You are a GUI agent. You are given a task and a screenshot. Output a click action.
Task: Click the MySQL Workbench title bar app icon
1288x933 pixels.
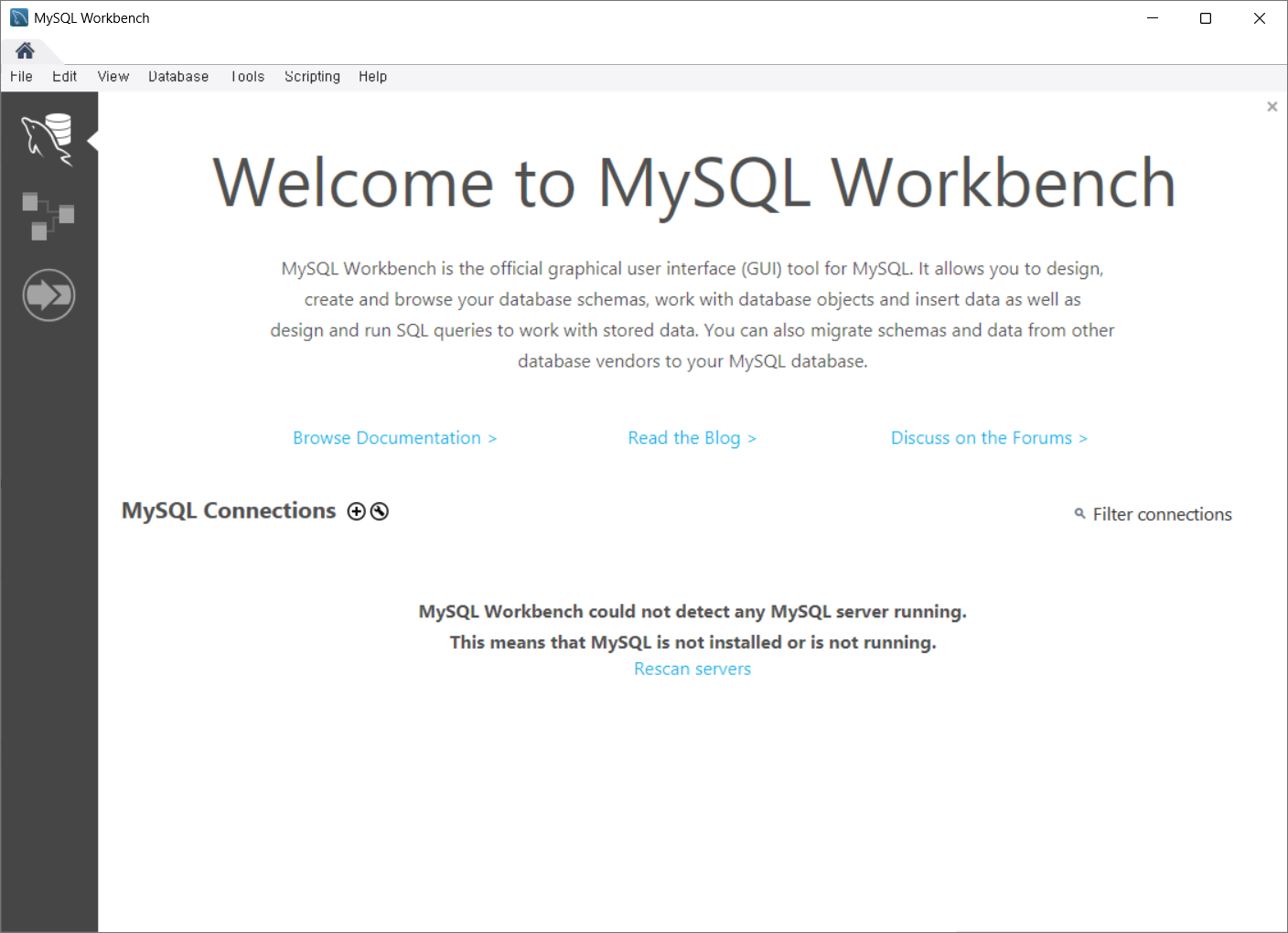click(19, 17)
